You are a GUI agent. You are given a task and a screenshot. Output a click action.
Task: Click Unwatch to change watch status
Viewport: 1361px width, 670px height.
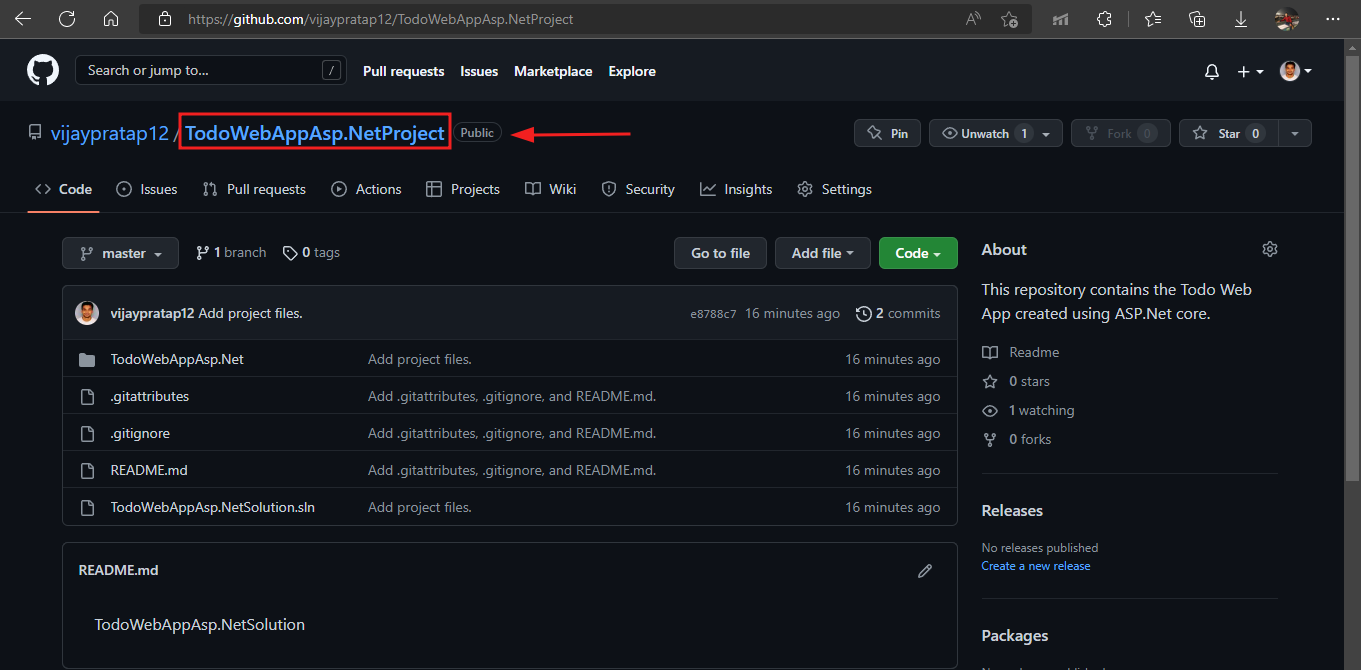[x=986, y=132]
